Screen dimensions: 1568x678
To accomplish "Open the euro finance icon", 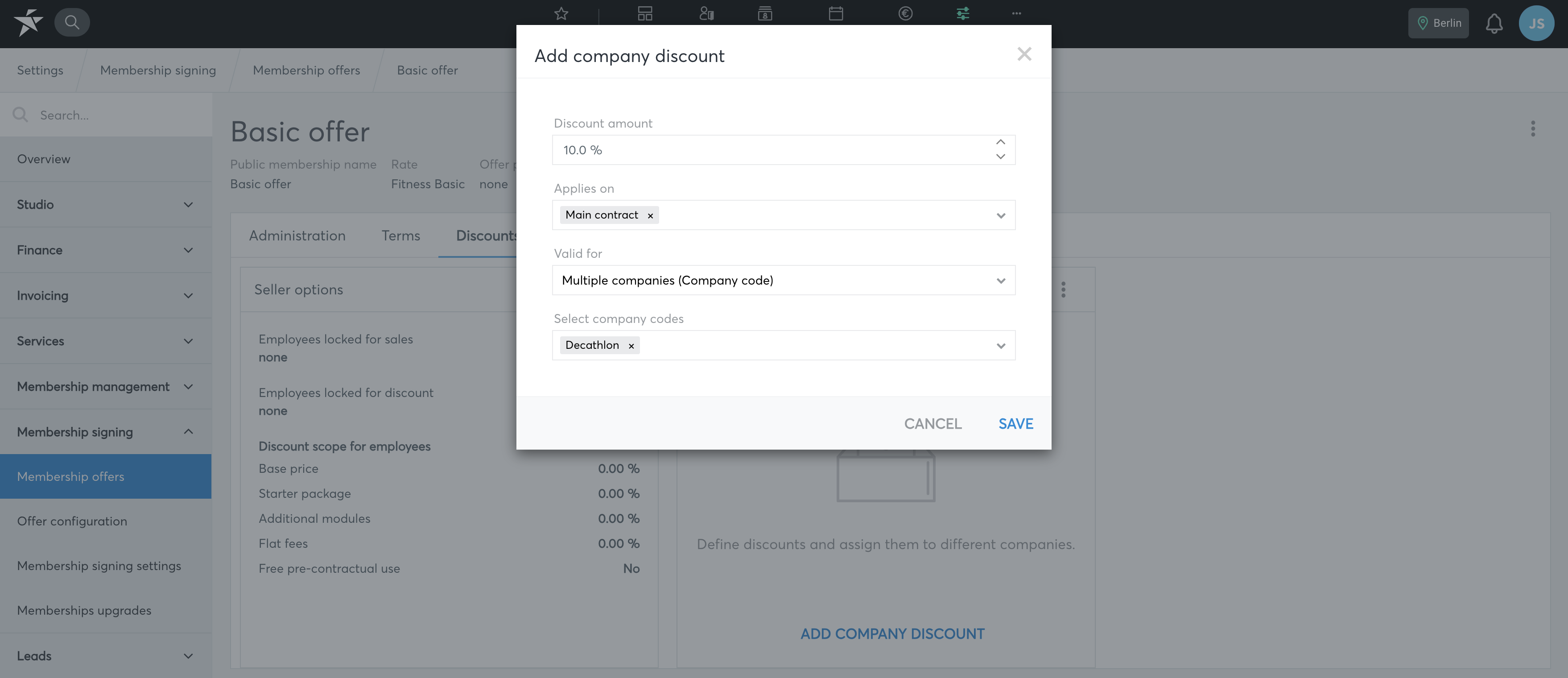I will click(905, 13).
